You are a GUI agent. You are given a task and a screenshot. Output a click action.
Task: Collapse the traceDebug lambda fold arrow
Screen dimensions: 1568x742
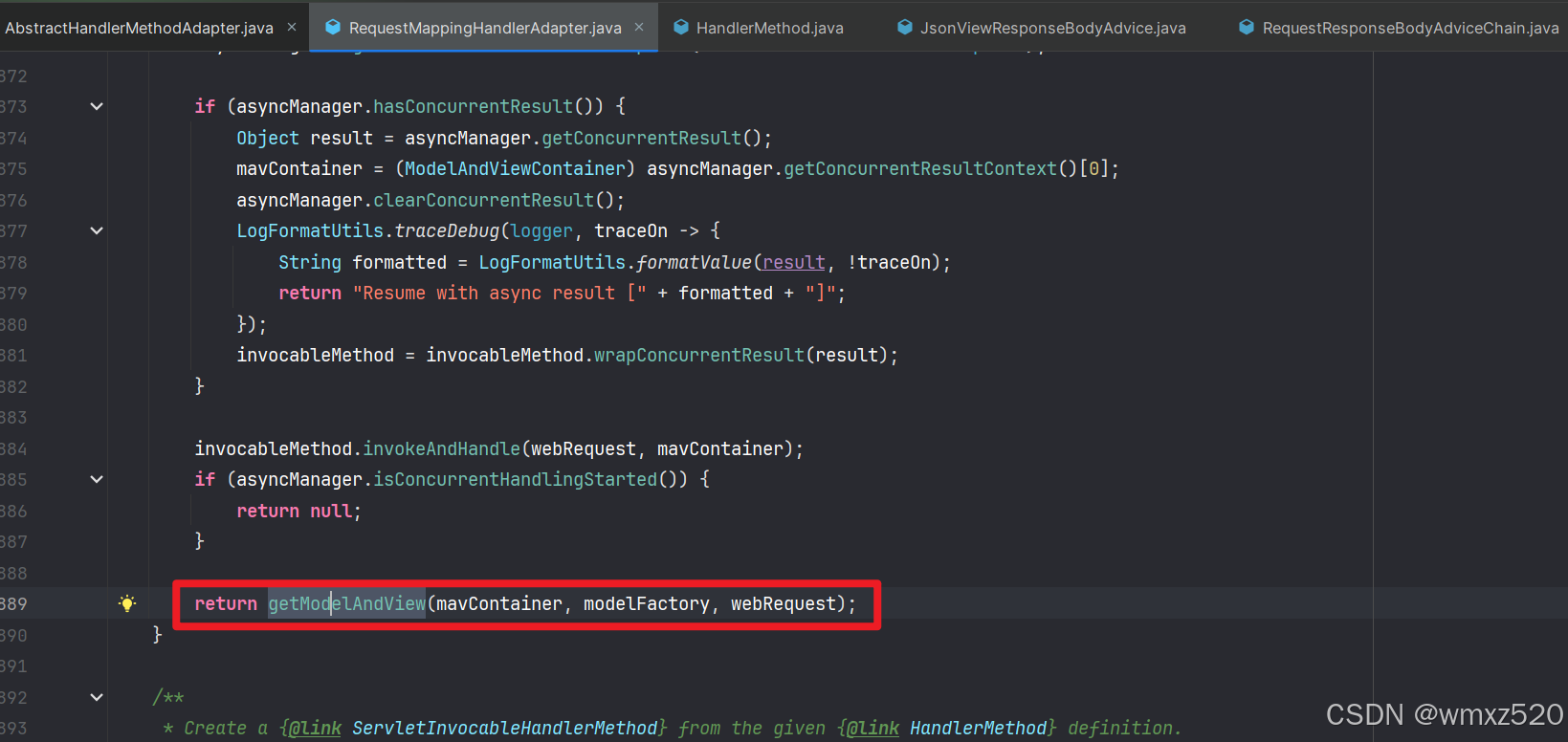[x=97, y=230]
